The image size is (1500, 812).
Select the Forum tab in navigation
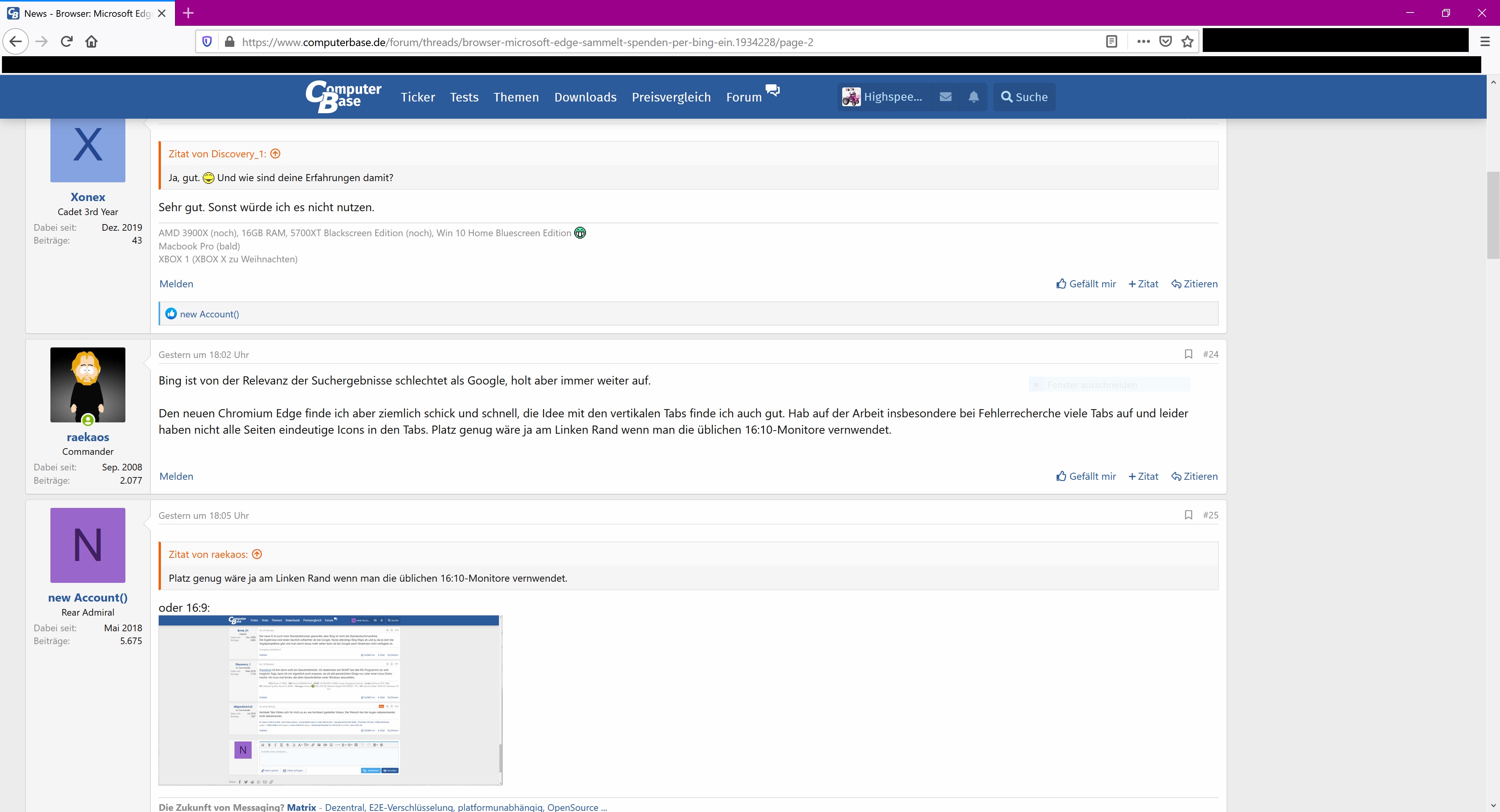coord(744,96)
